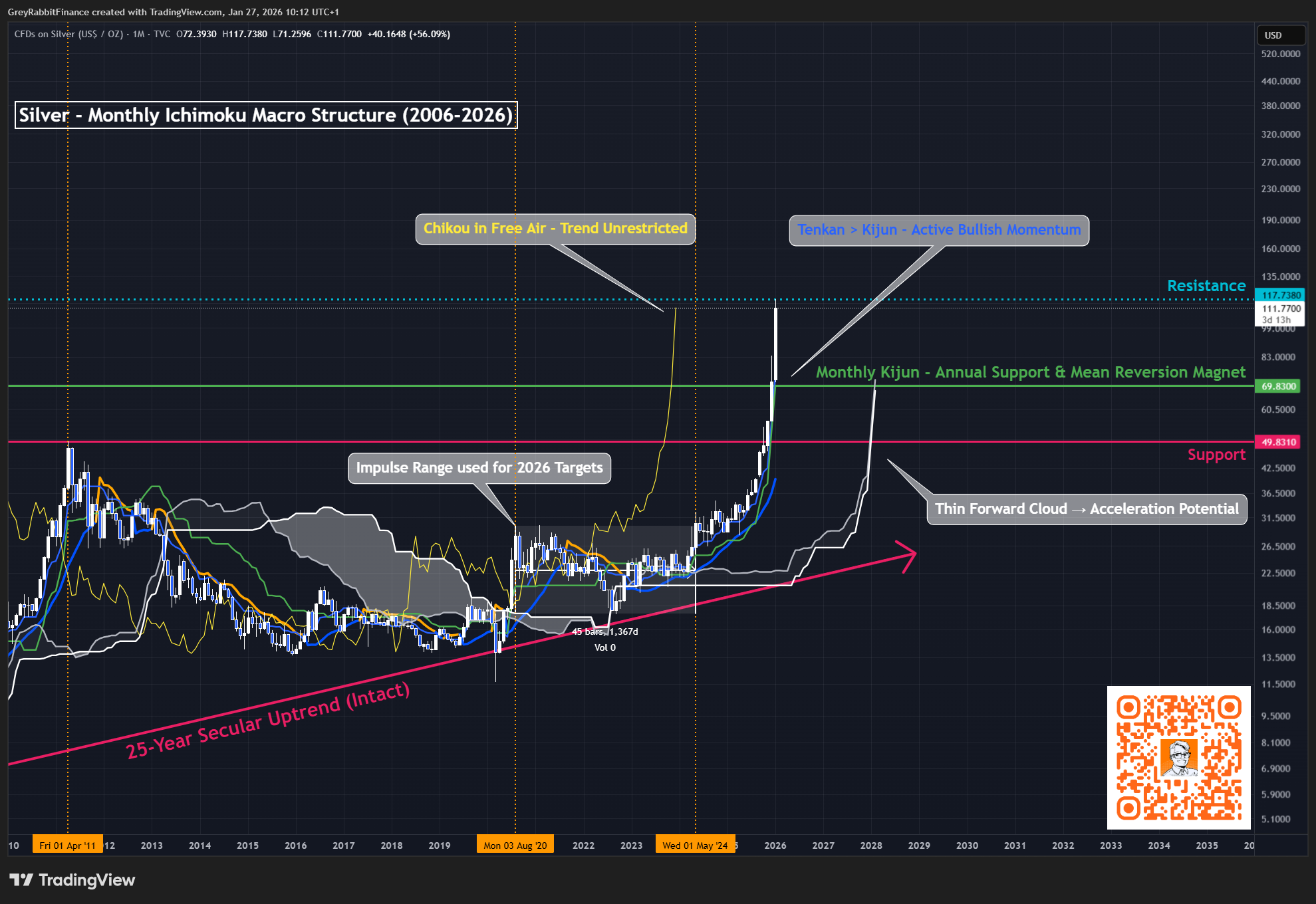Click the Fri 01 Apr '11 date marker
The image size is (1316, 904).
click(x=68, y=846)
